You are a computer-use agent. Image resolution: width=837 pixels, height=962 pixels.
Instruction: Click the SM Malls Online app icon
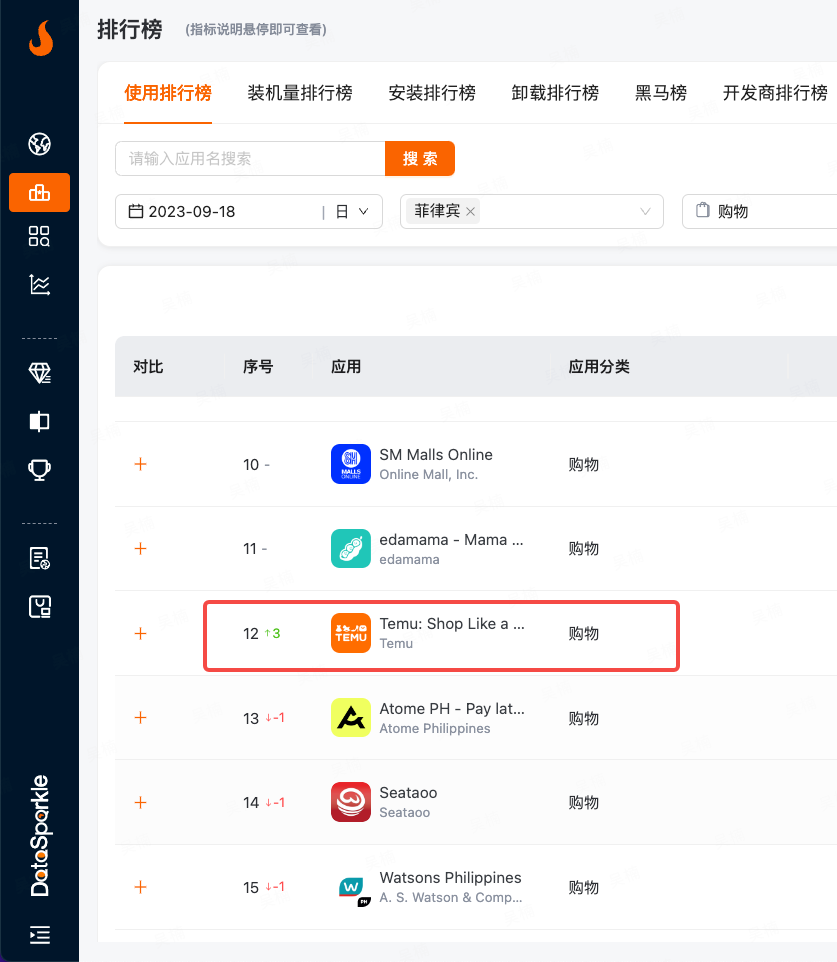pyautogui.click(x=351, y=464)
